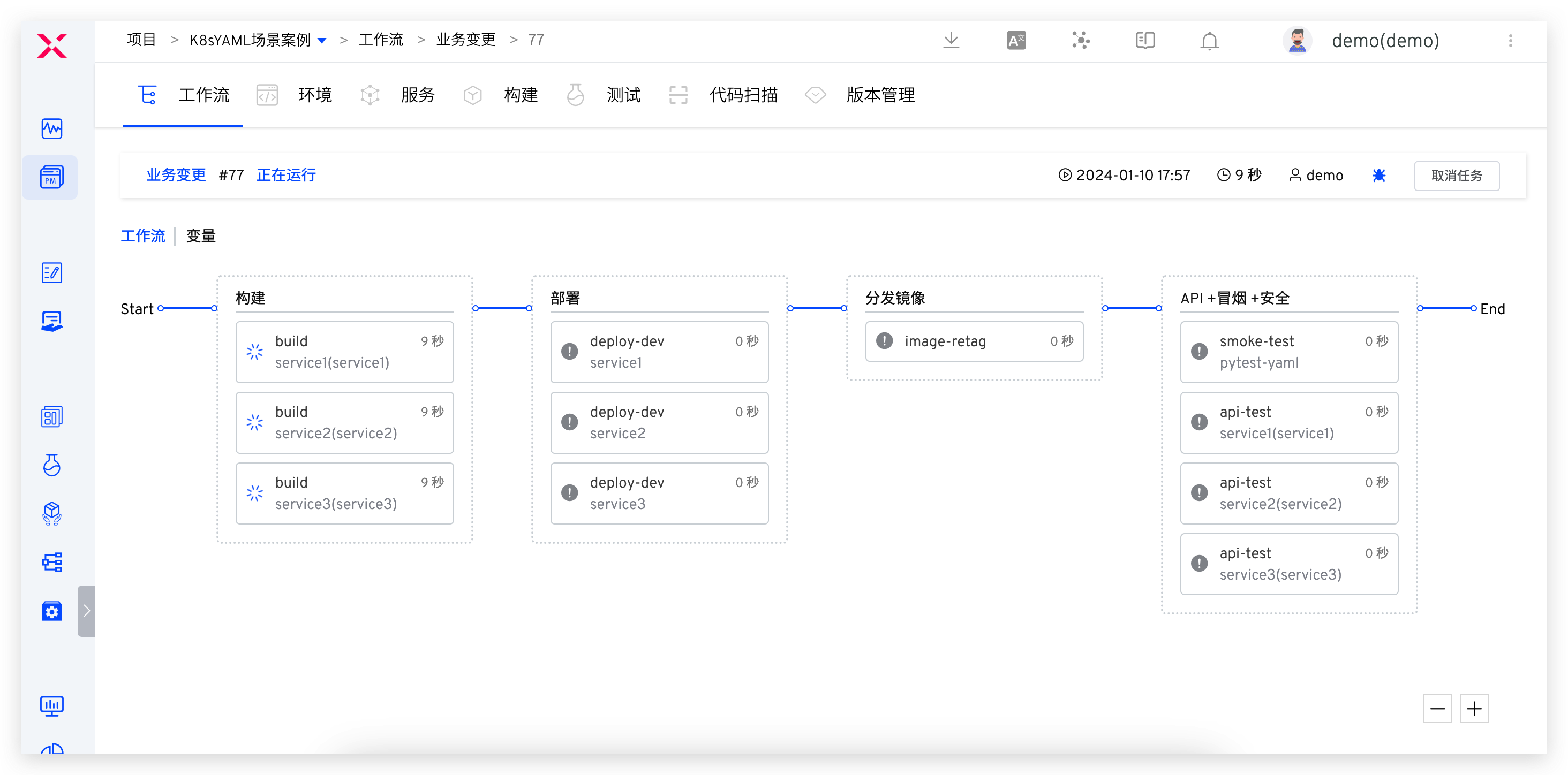The width and height of the screenshot is (1568, 775).
Task: Expand the collapsed sidebar arrow handle
Action: (x=86, y=611)
